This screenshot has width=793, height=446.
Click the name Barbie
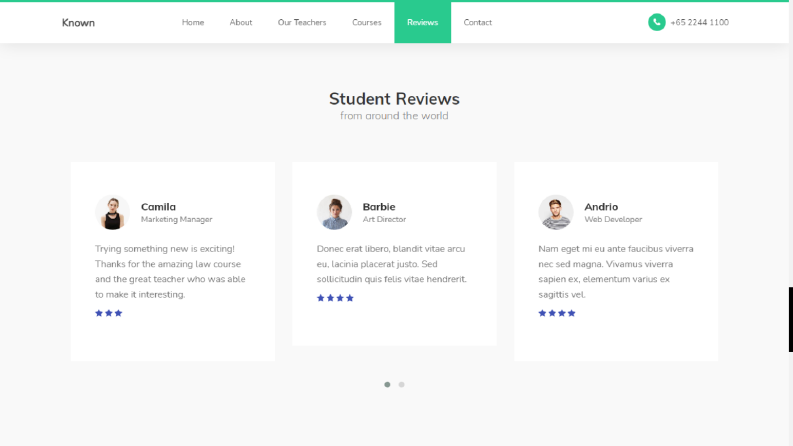(379, 207)
